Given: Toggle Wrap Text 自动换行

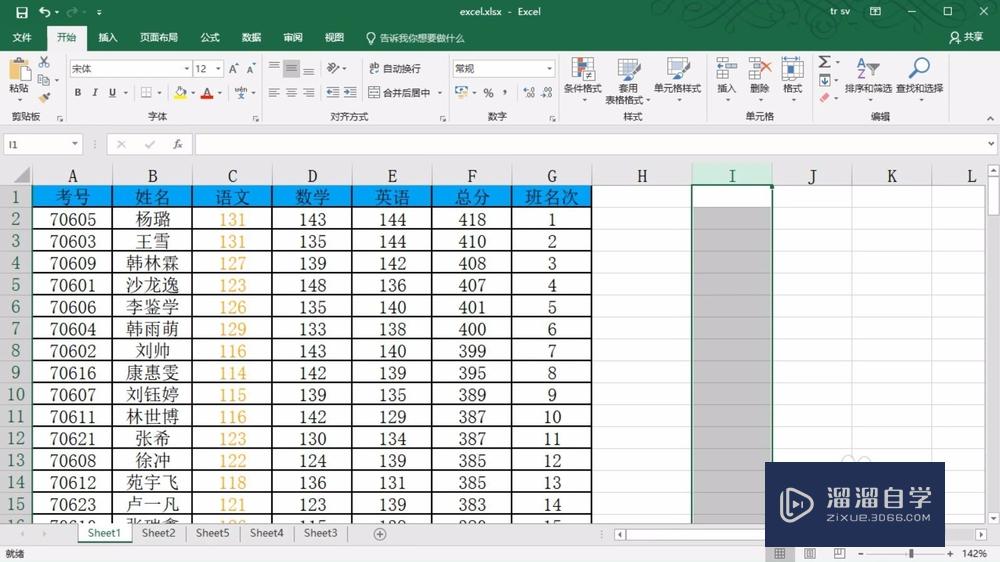Looking at the screenshot, I should [x=395, y=68].
